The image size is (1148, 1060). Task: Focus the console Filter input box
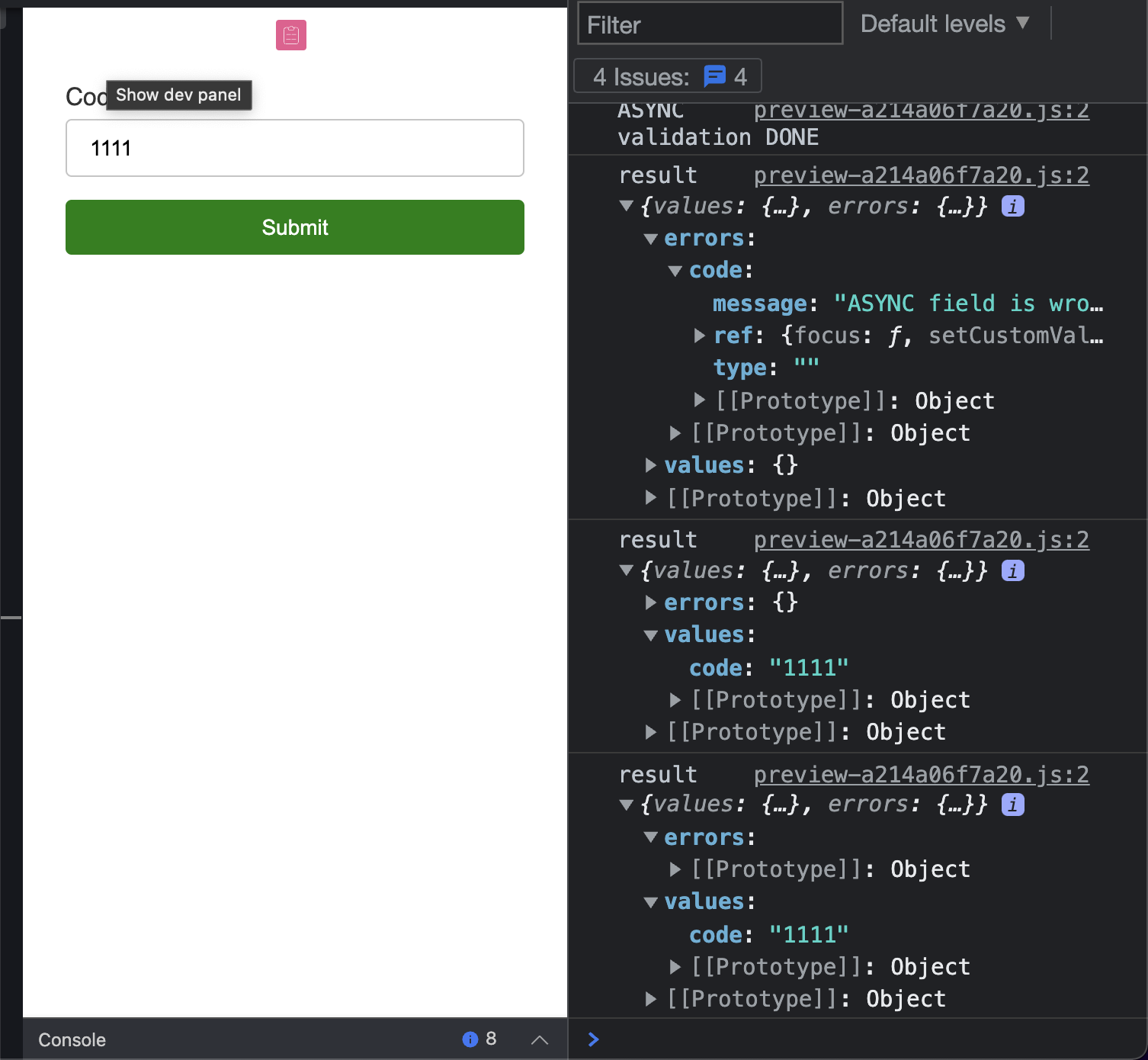pyautogui.click(x=710, y=24)
